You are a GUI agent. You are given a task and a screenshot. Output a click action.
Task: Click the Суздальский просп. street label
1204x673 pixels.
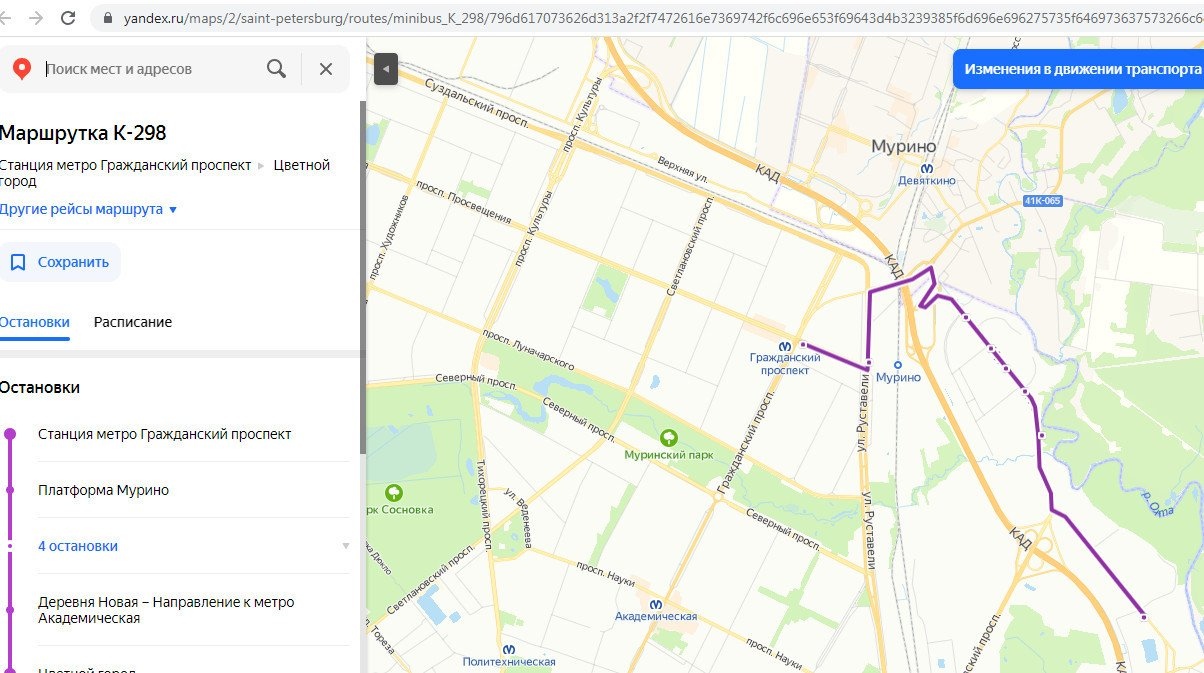point(479,103)
